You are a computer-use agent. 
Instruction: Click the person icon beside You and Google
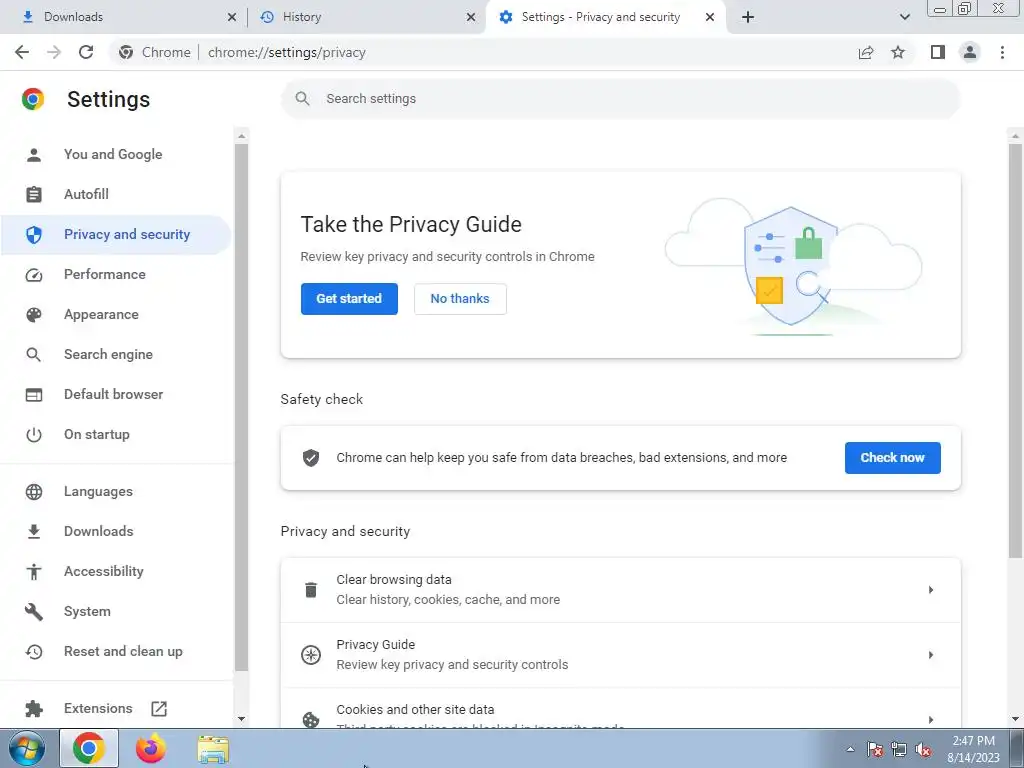tap(33, 155)
